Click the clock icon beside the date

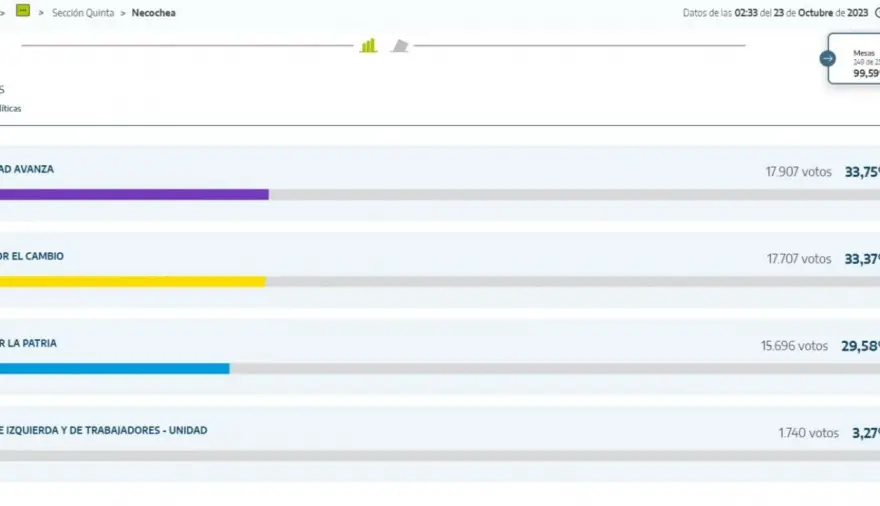point(877,13)
